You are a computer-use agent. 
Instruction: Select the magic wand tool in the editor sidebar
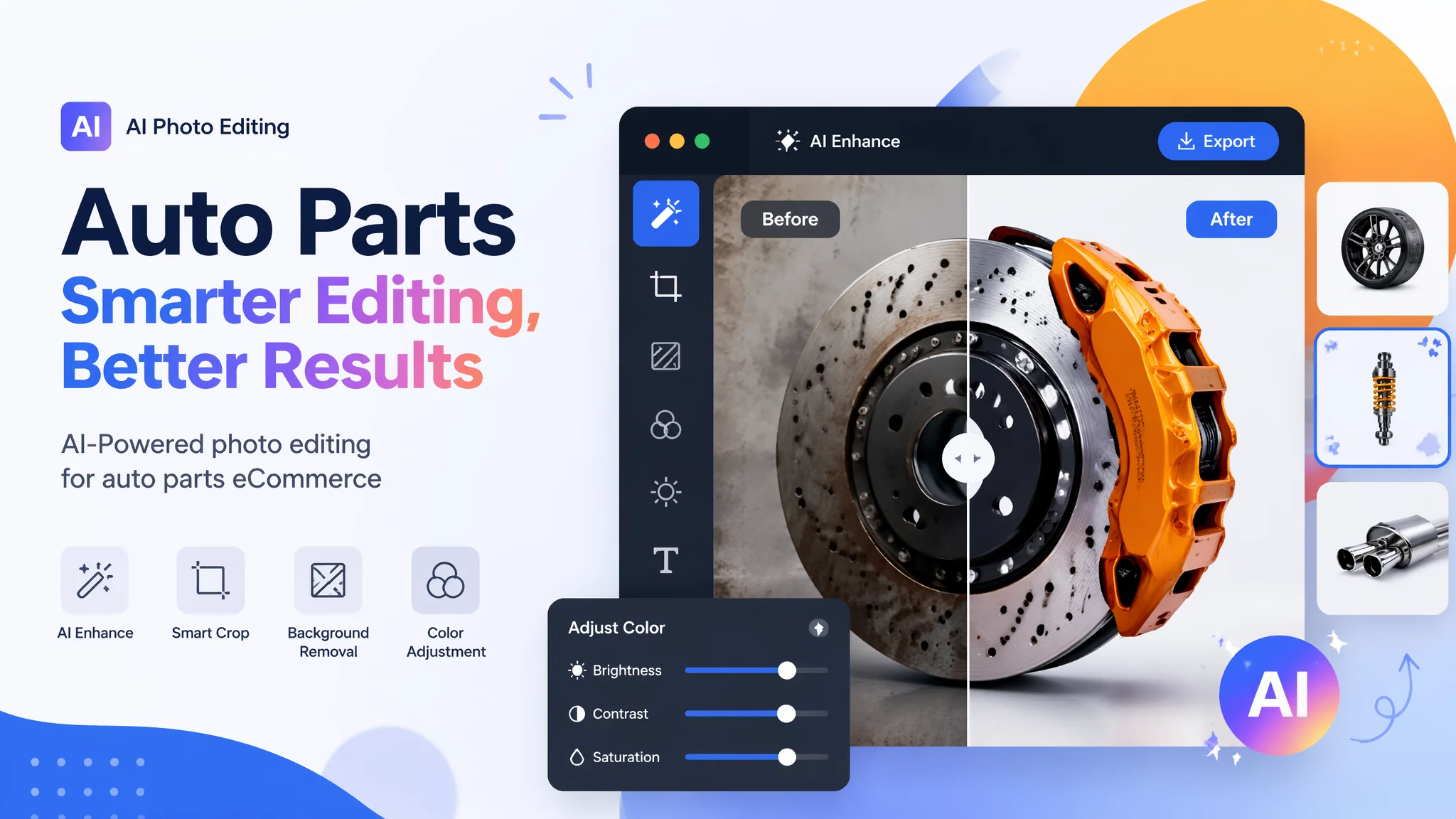click(x=666, y=213)
